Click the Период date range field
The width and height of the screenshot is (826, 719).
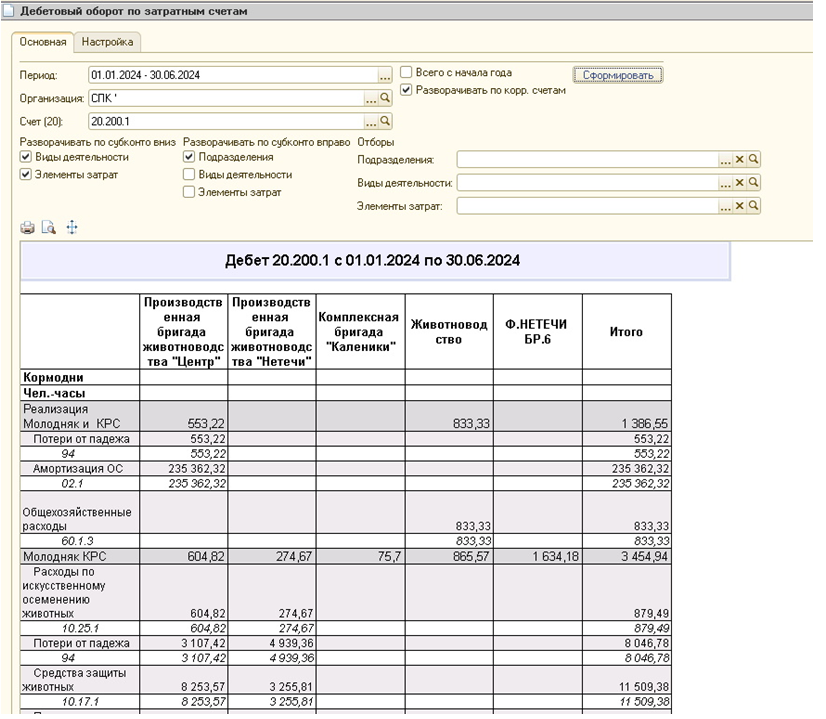coord(233,75)
